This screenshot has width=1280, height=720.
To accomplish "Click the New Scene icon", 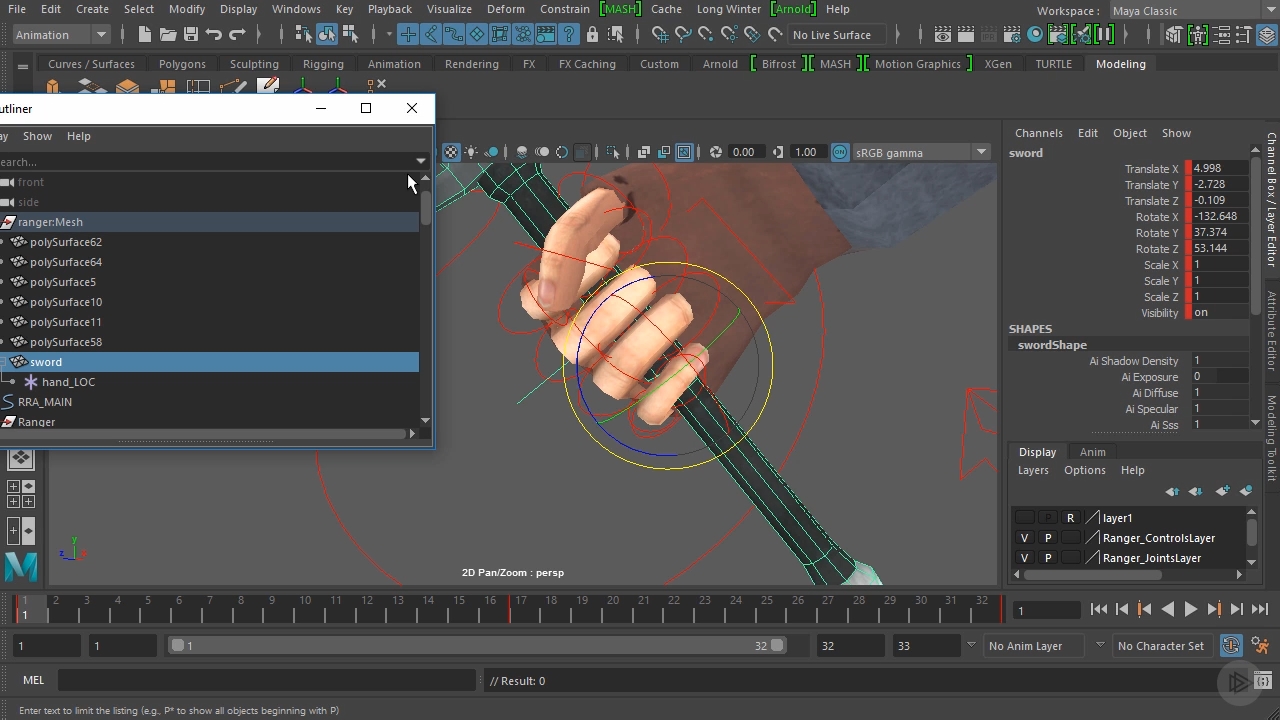I will [x=145, y=34].
